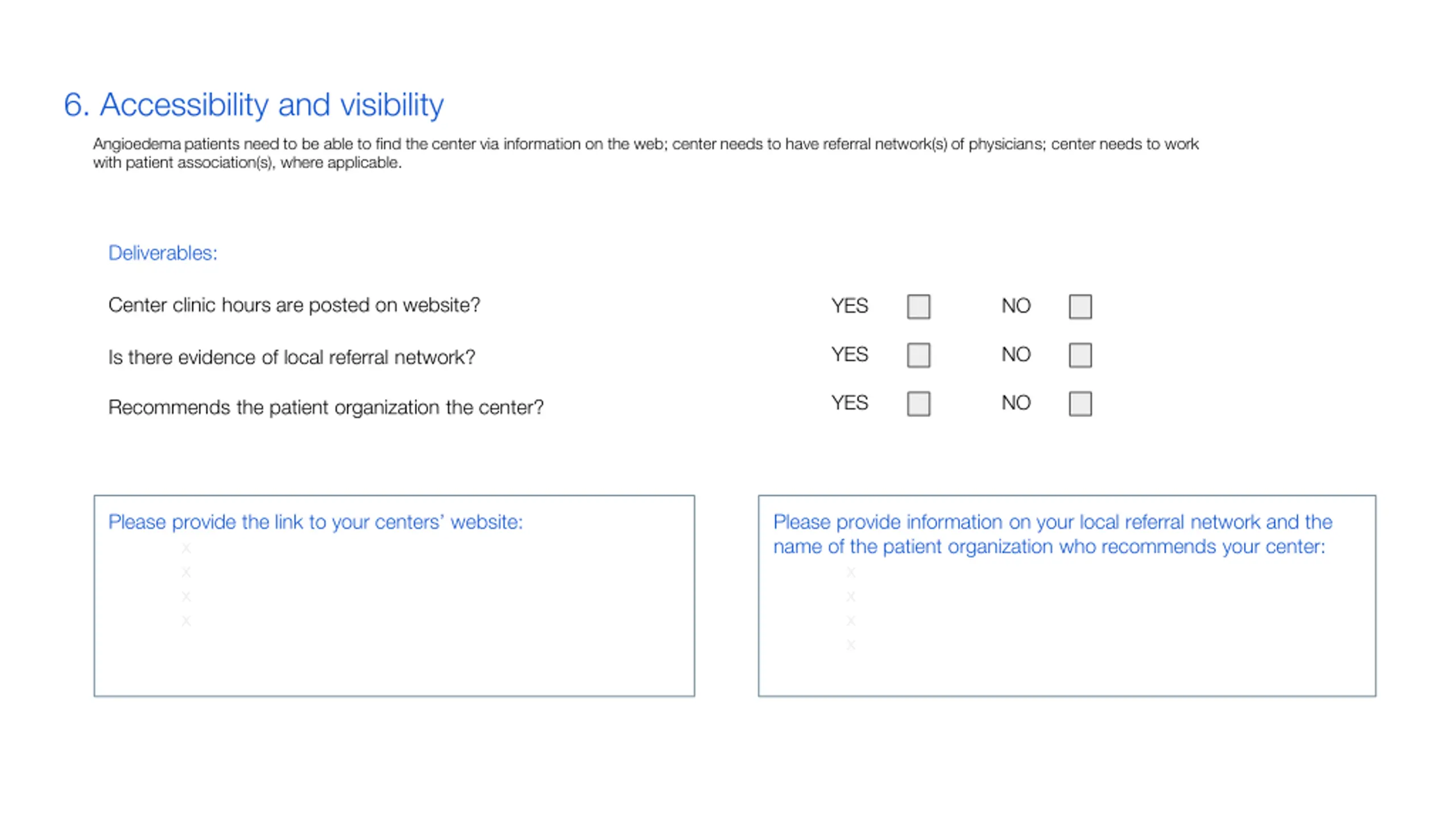
Task: Check YES for clinic hours posted on website
Action: coord(918,307)
